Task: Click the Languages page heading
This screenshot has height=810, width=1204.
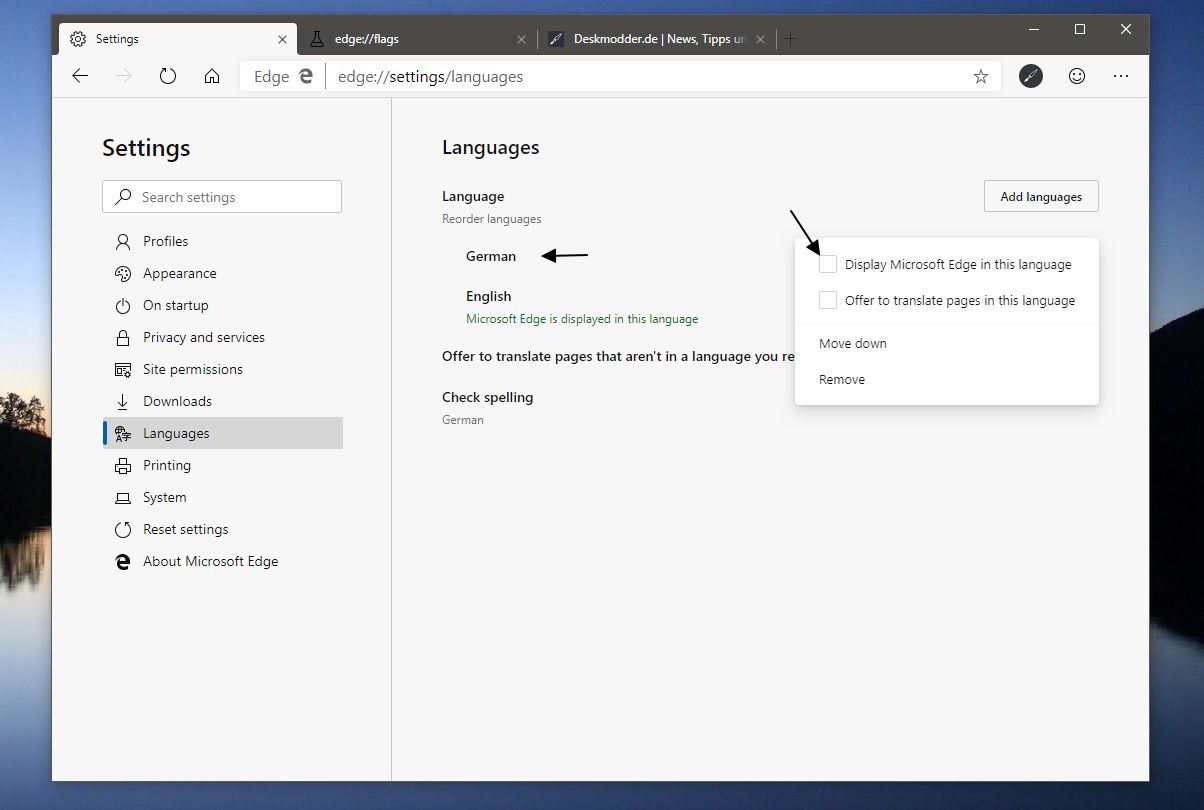Action: point(491,147)
